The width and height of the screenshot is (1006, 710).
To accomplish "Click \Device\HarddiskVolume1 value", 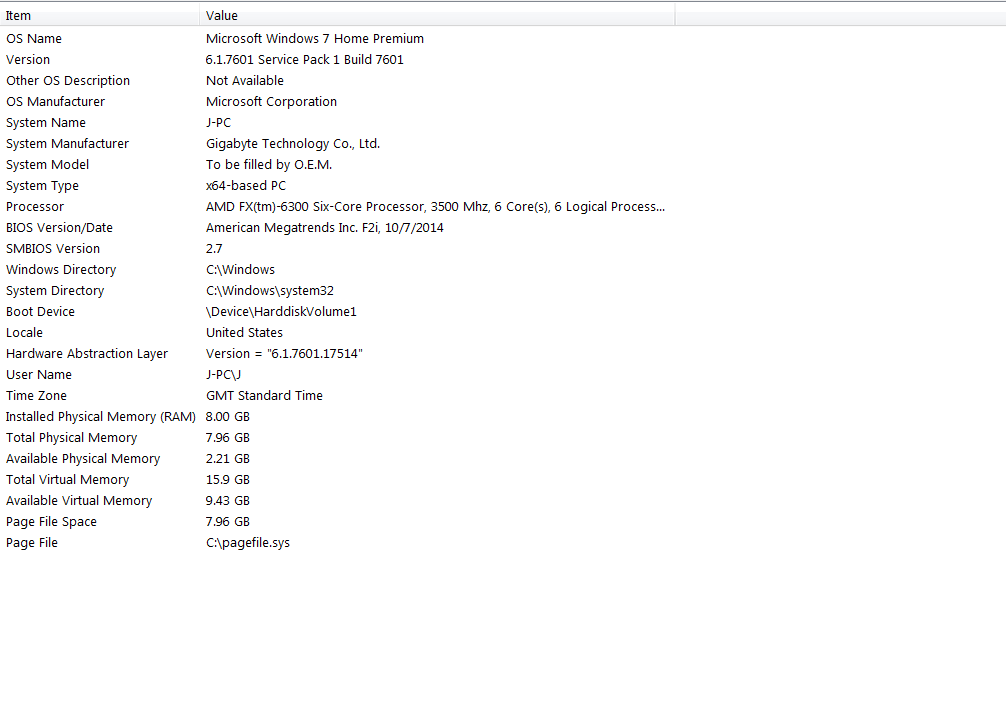I will 281,312.
